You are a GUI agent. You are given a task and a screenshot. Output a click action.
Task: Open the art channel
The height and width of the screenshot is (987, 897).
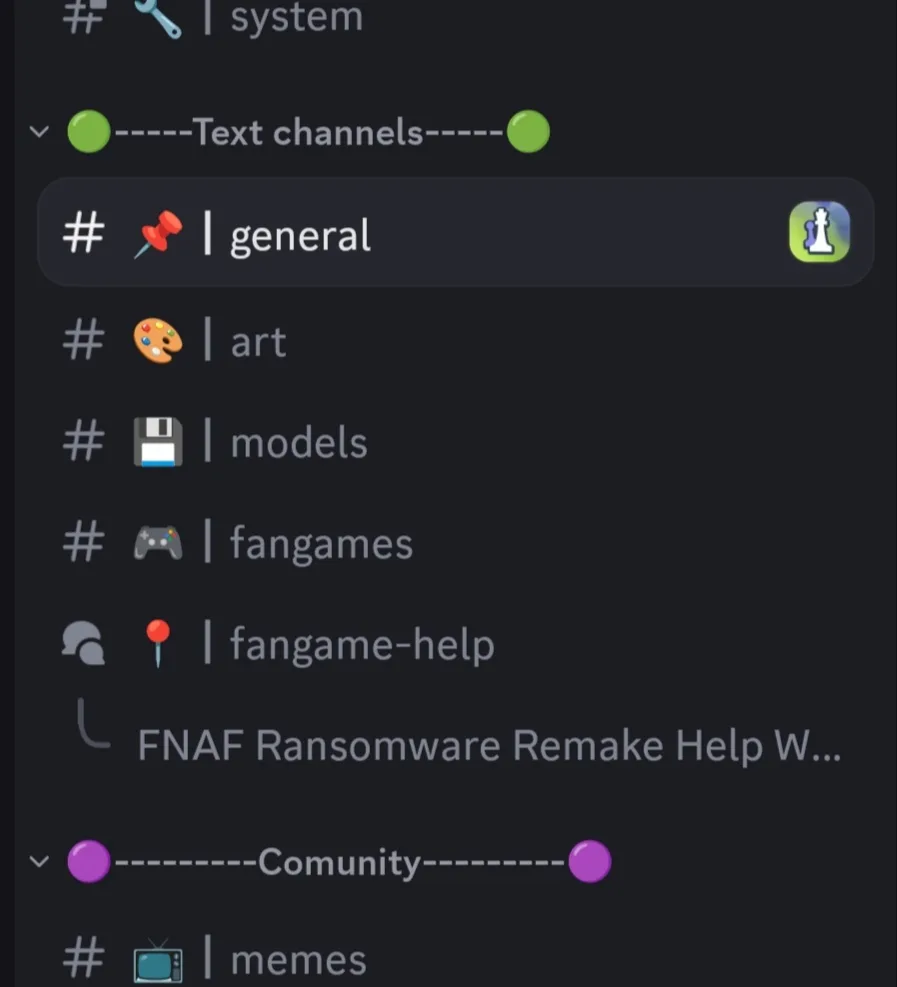(456, 341)
